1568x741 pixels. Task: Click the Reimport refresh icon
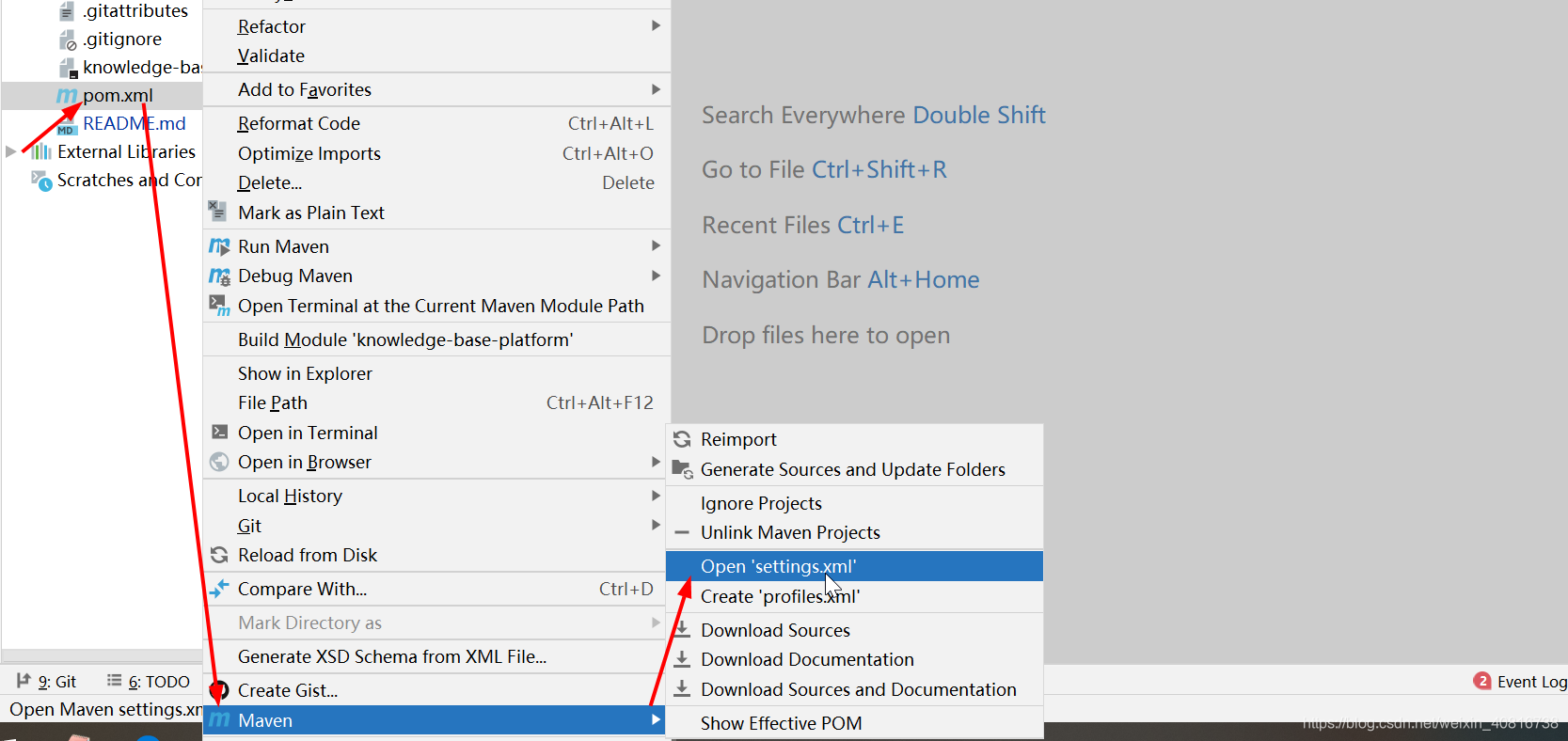682,439
